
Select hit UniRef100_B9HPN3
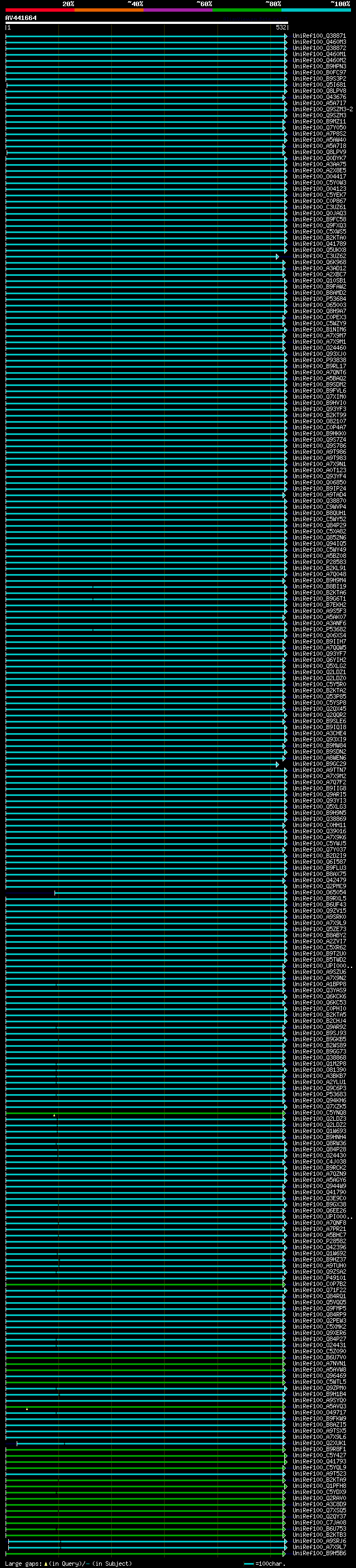tap(319, 66)
